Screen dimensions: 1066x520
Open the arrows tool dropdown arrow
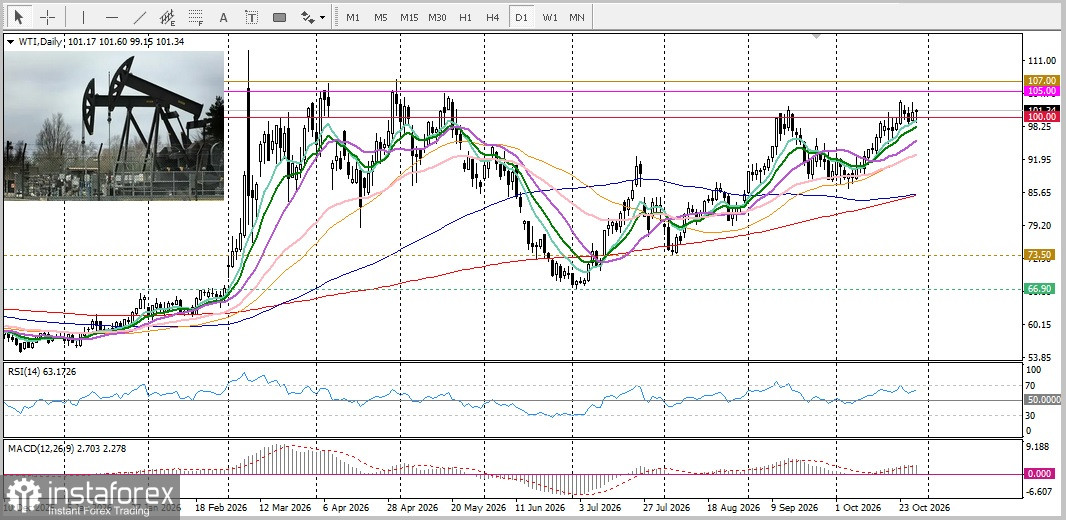322,18
